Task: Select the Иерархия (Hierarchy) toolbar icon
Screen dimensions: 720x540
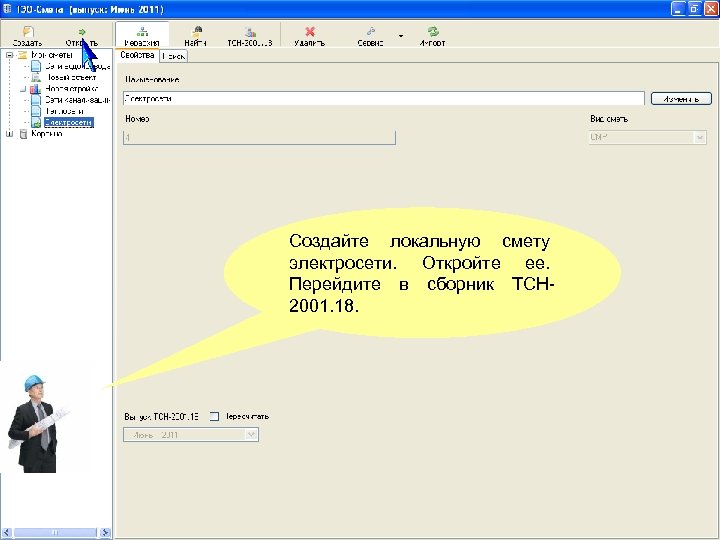Action: pos(141,32)
